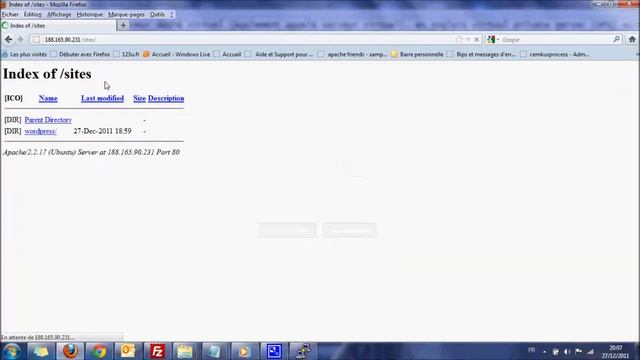Image resolution: width=640 pixels, height=360 pixels.
Task: Open 'Les plus visités' bookmark
Action: click(x=24, y=54)
